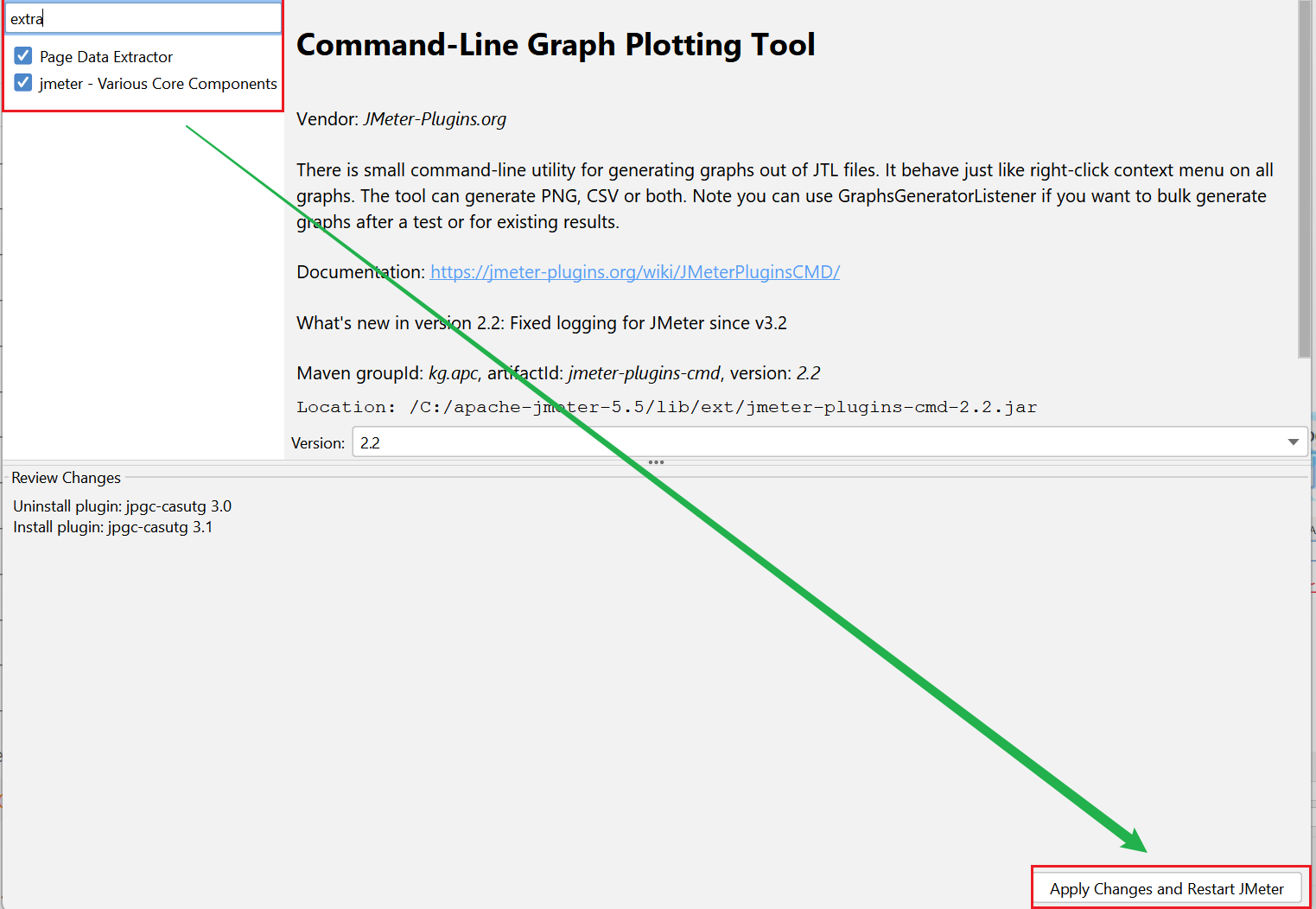Open the Version 2.2 dropdown
Viewport: 1316px width, 909px height.
(830, 442)
